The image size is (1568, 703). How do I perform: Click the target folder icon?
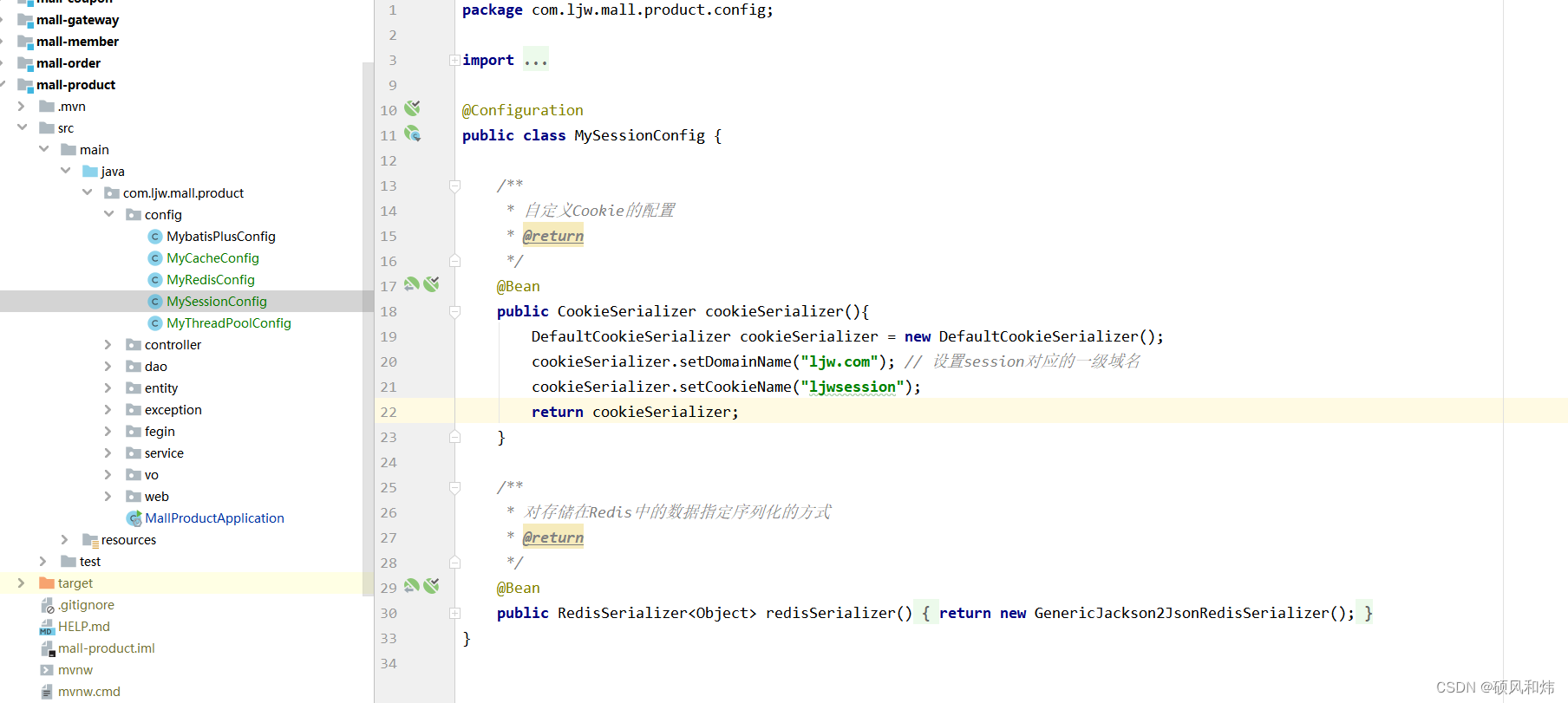[x=47, y=583]
